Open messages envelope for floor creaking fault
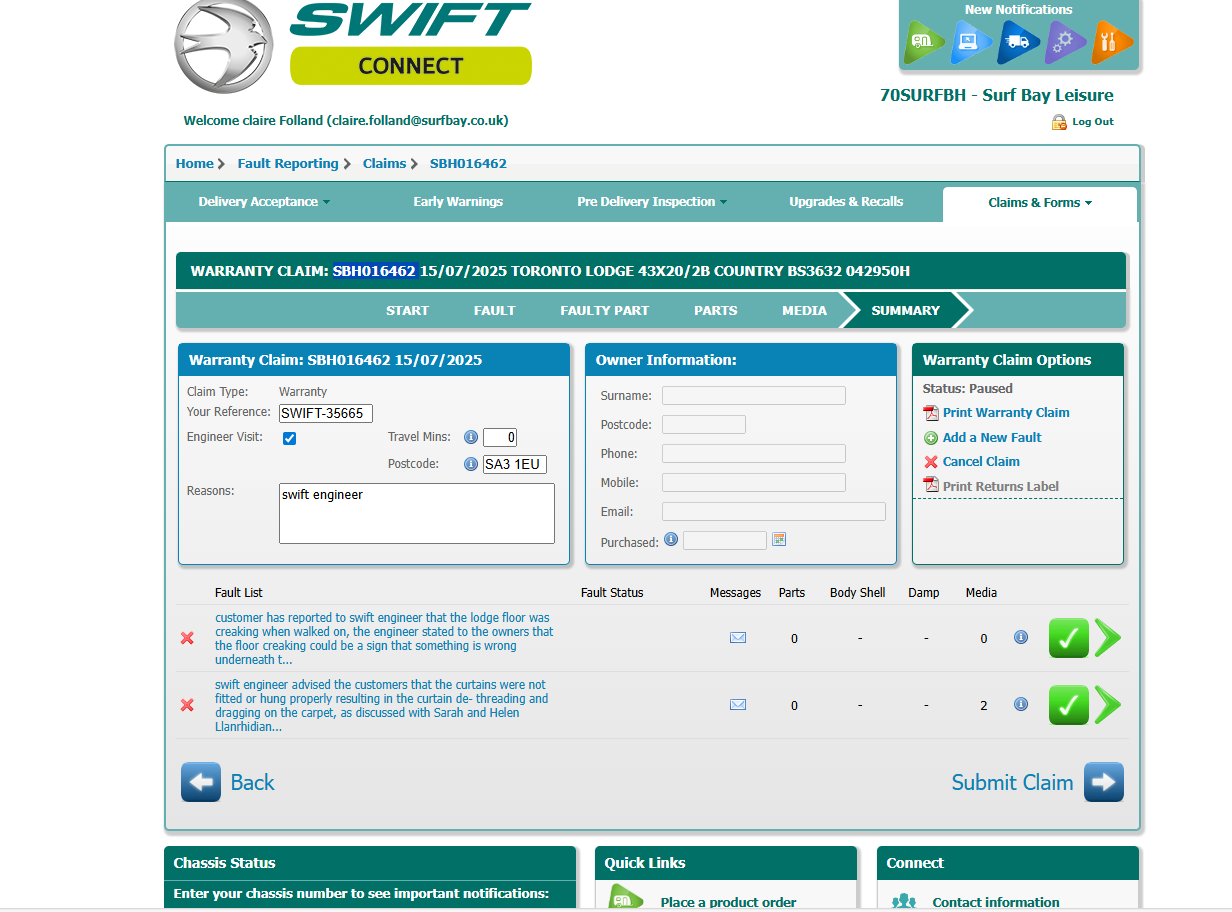The image size is (1232, 912). pos(738,638)
